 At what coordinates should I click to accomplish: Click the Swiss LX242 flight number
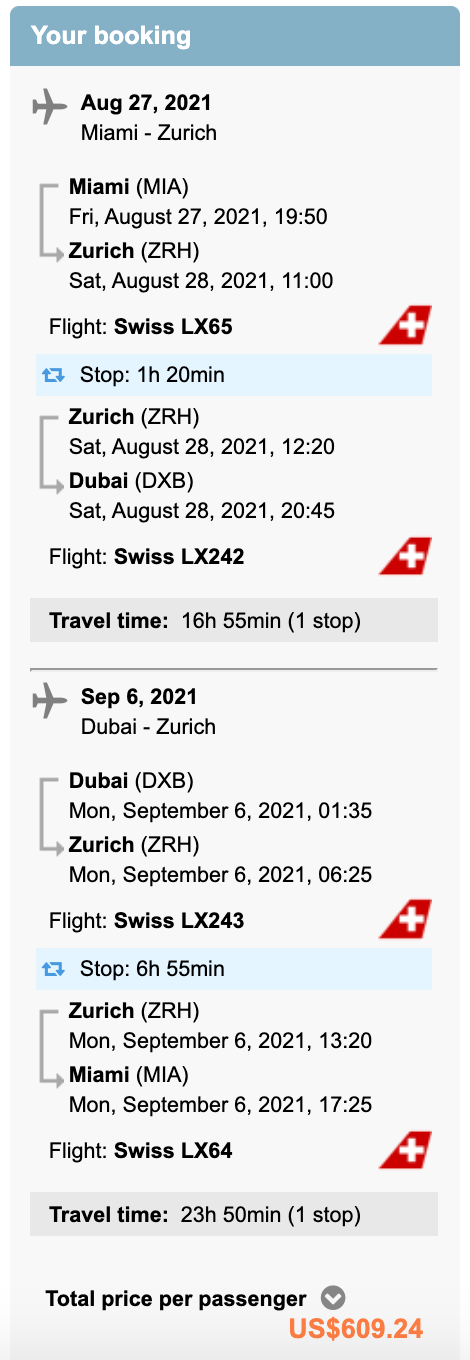click(x=179, y=557)
